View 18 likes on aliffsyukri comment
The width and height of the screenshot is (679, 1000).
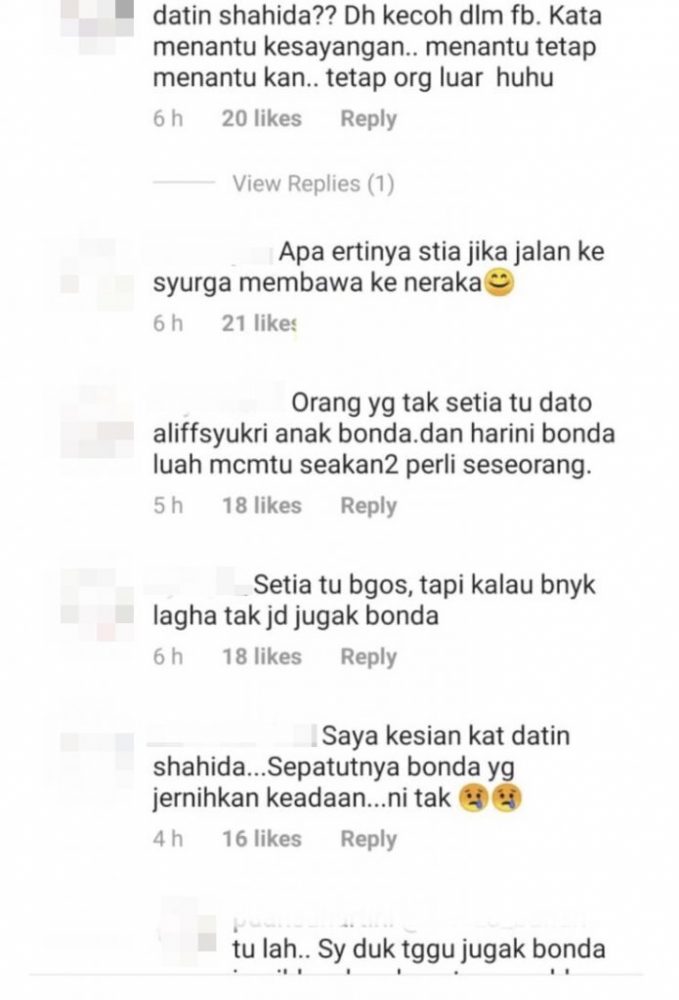click(261, 506)
